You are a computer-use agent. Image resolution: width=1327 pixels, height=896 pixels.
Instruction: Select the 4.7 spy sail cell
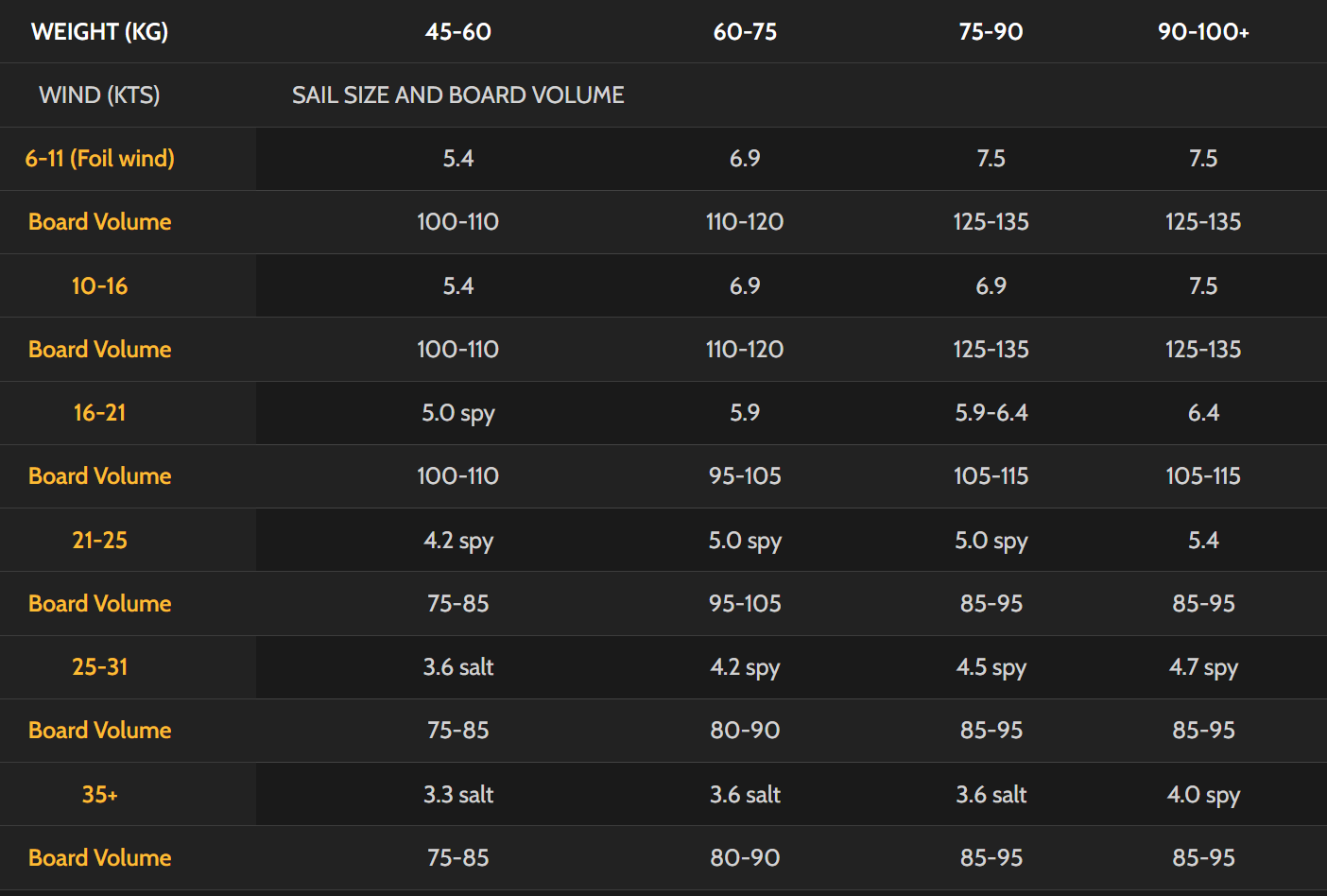1203,667
